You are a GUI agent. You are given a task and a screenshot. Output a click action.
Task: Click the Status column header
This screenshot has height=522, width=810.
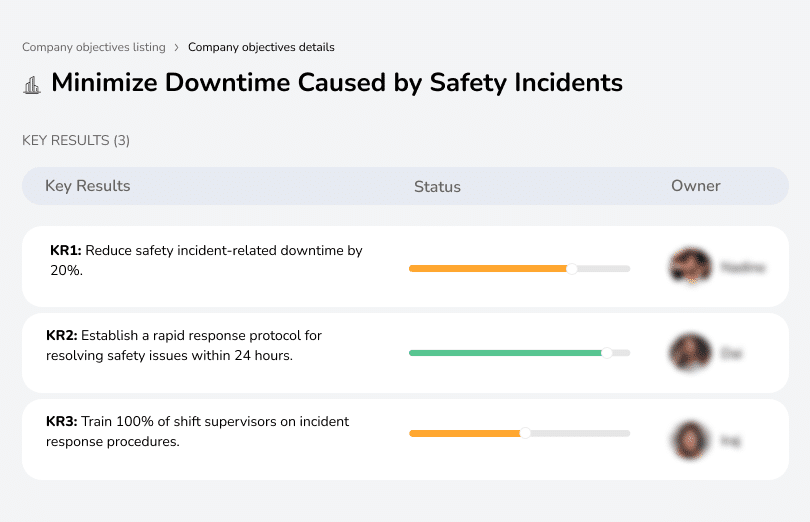coord(437,187)
